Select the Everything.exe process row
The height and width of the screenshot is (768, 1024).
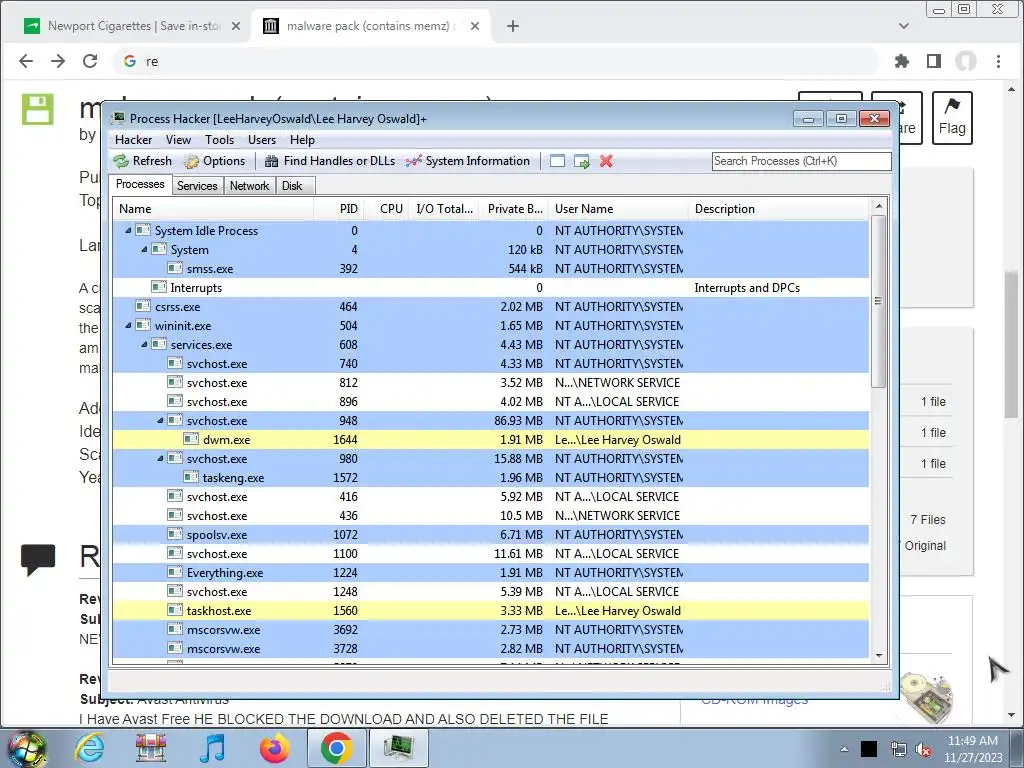click(x=490, y=573)
